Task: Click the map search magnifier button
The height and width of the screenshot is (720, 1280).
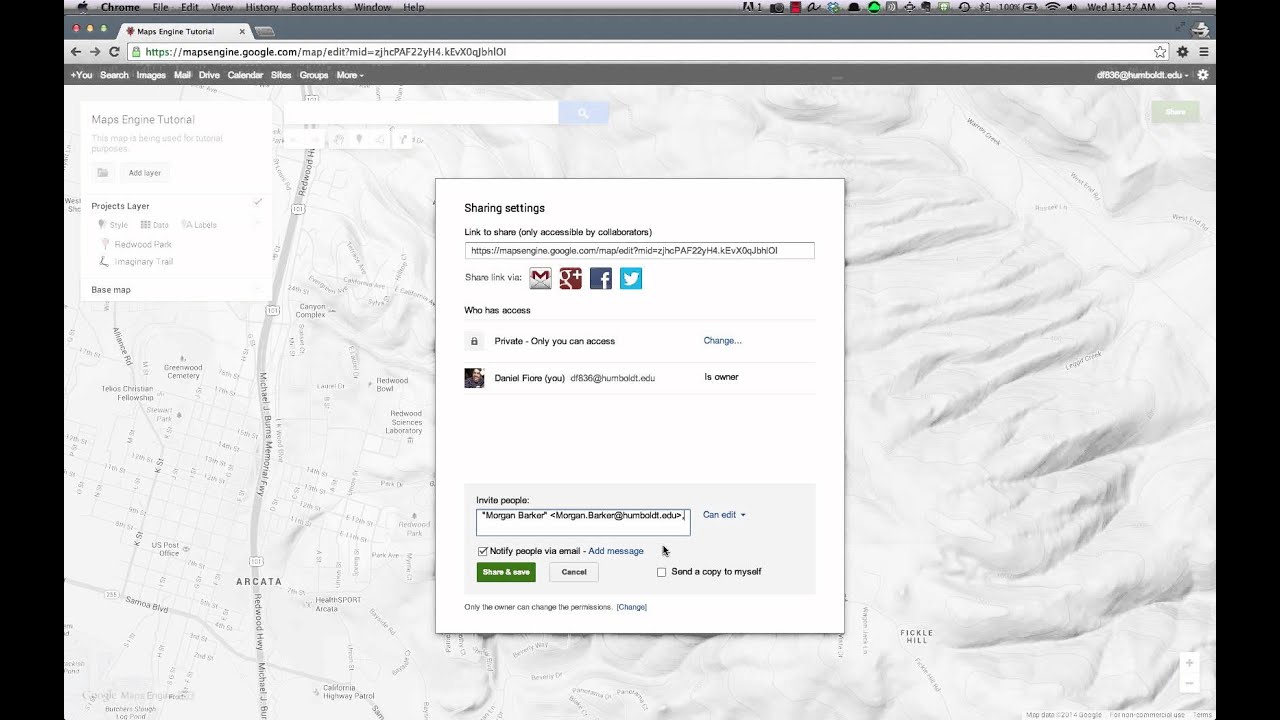Action: click(583, 113)
